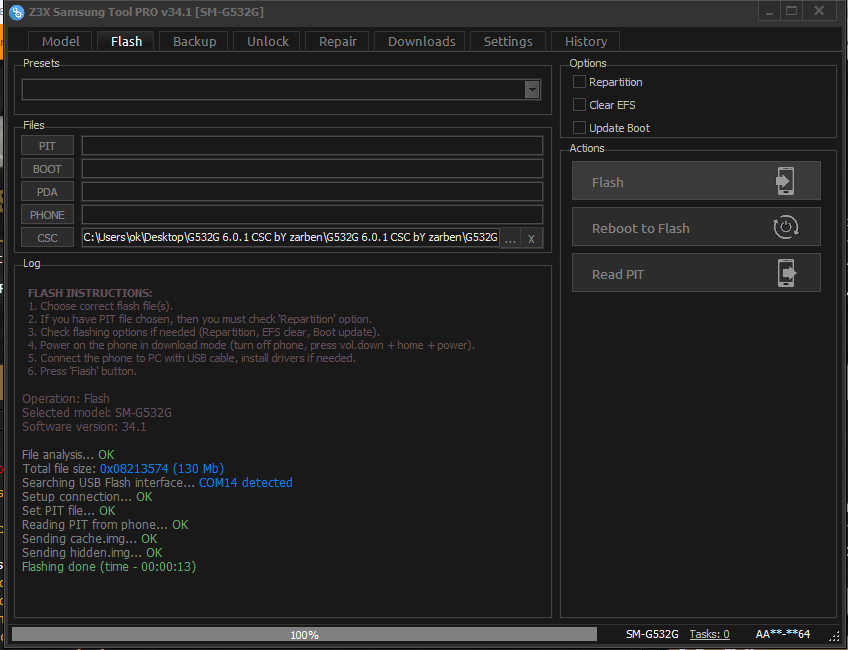Click the phone icon on Flash button
The height and width of the screenshot is (650, 848).
click(785, 181)
